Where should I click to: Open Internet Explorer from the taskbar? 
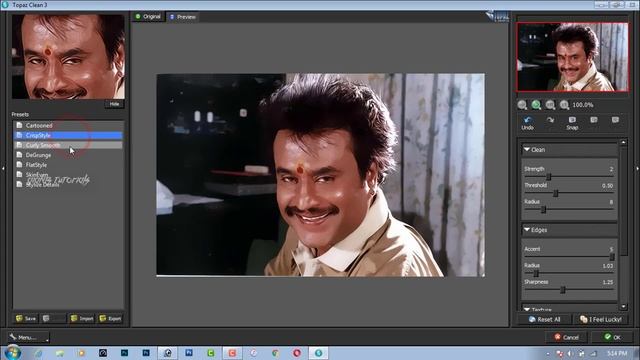tap(38, 353)
